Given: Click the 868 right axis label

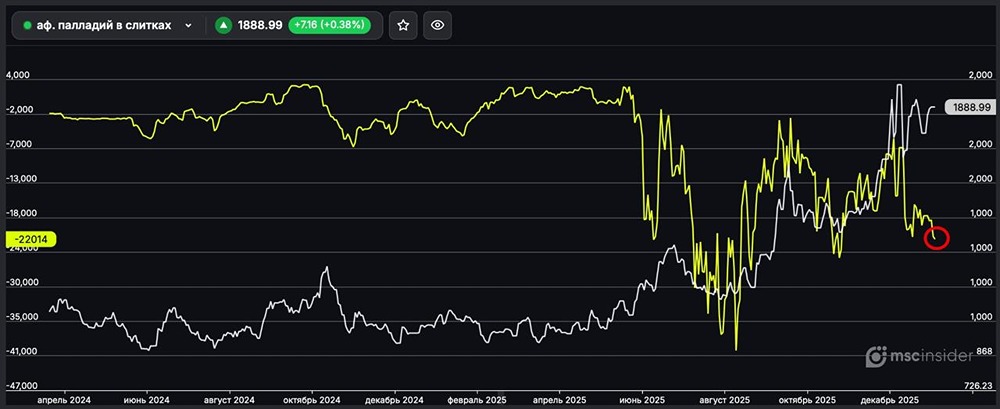Looking at the screenshot, I should point(985,352).
